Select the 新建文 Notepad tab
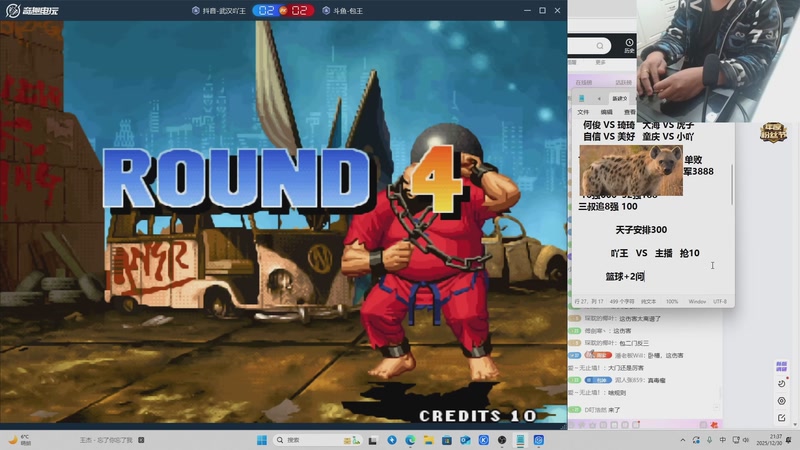800x450 pixels. click(x=619, y=98)
